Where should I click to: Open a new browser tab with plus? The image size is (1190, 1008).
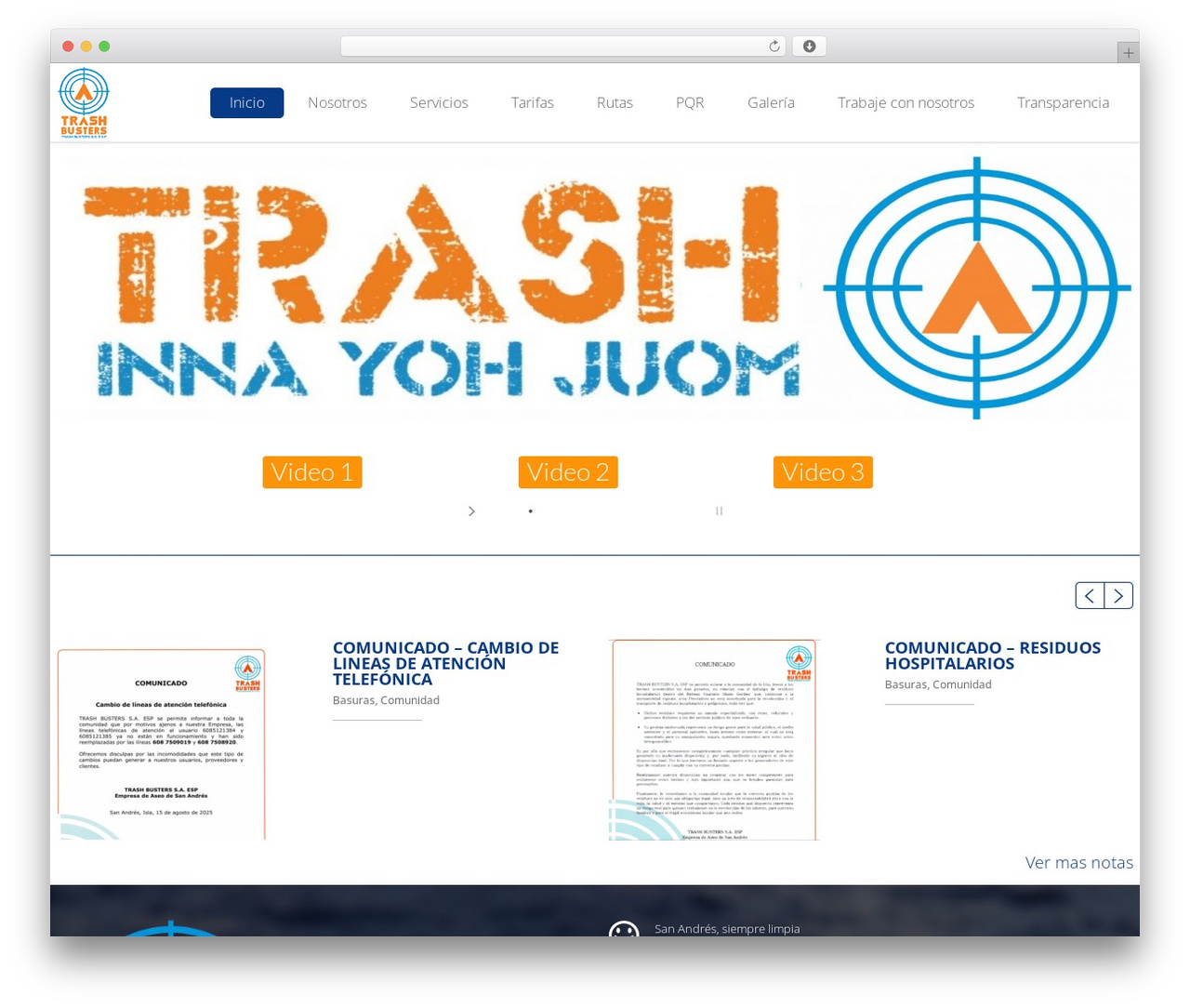1129,53
